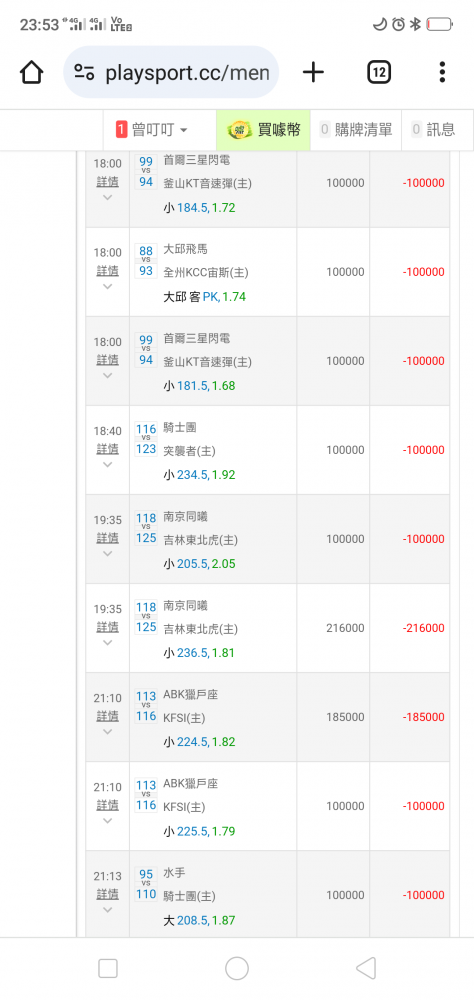
Task: Expand chevron under 18:40 騎士團 row
Action: (107, 464)
